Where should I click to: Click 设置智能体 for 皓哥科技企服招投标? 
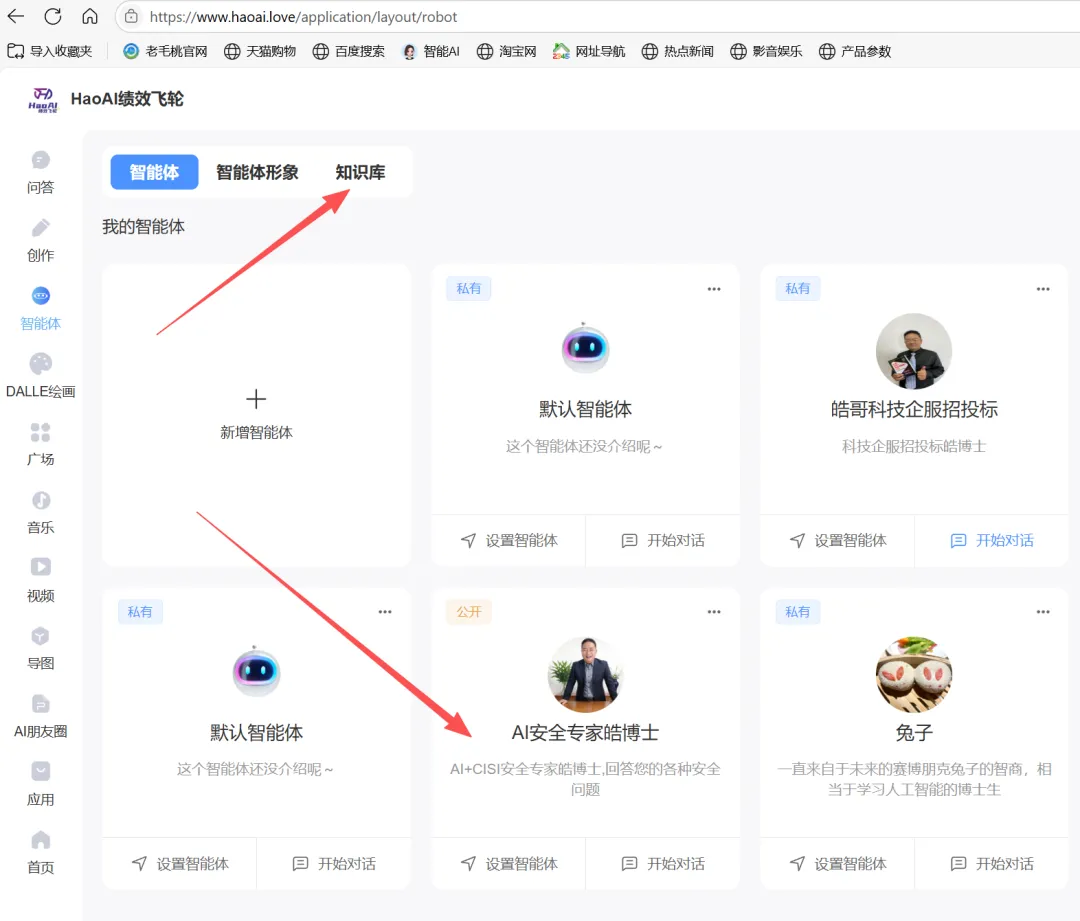[x=838, y=541]
